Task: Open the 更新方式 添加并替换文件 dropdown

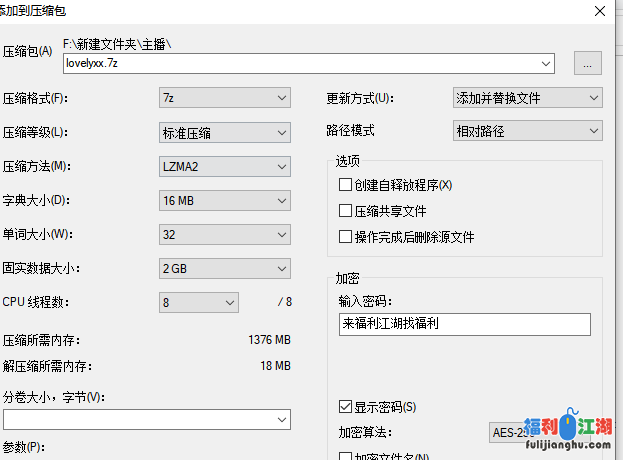Action: point(527,98)
